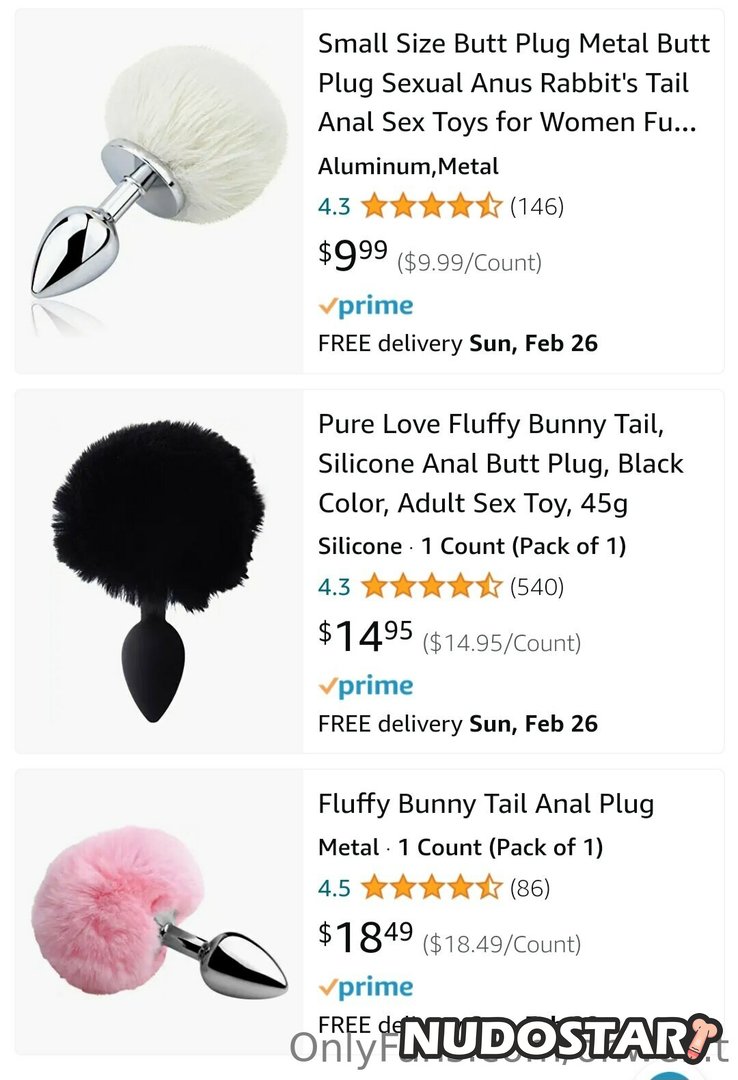
Task: Click the star rating with 540 reviews
Action: point(431,587)
